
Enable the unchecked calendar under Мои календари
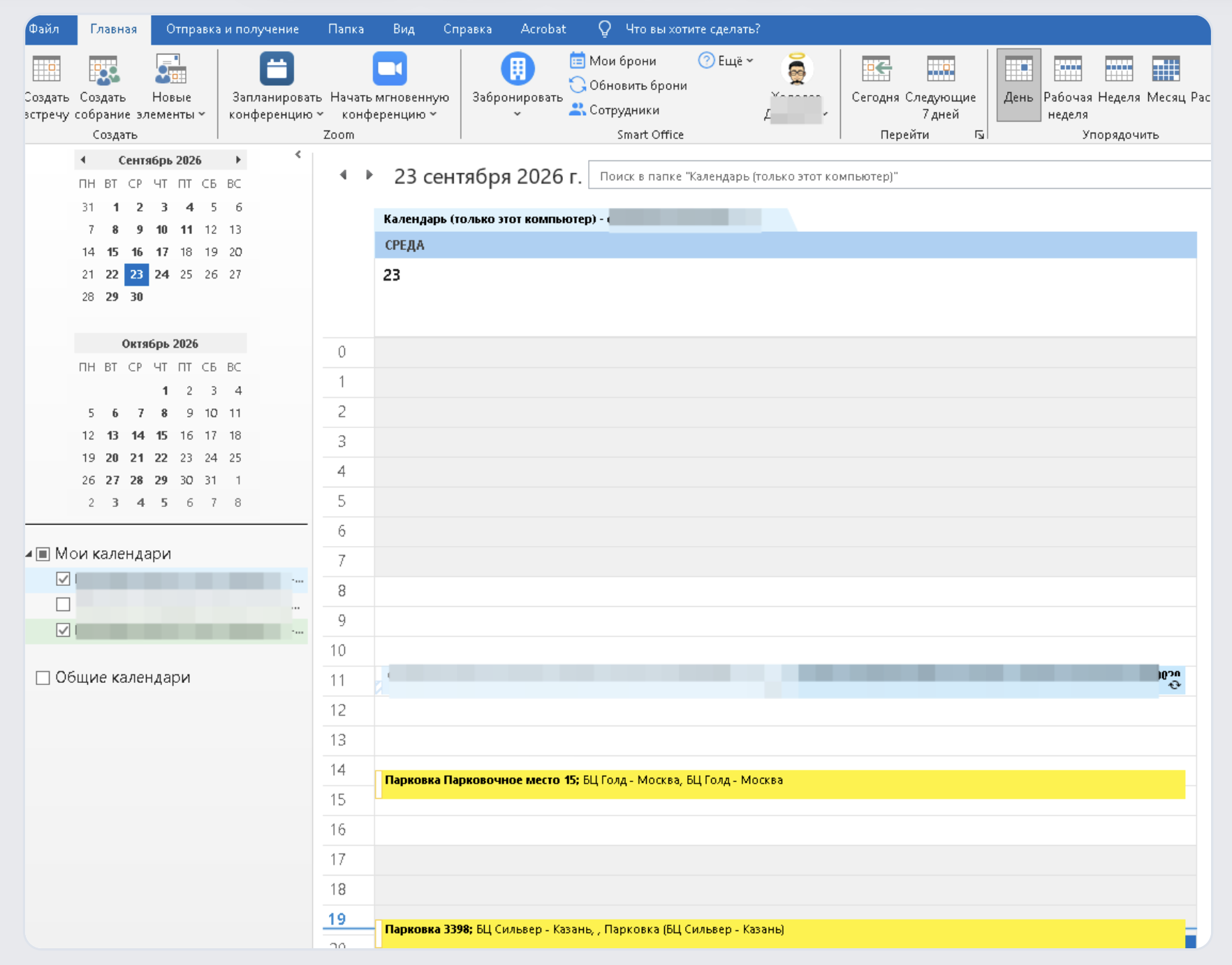(x=63, y=604)
